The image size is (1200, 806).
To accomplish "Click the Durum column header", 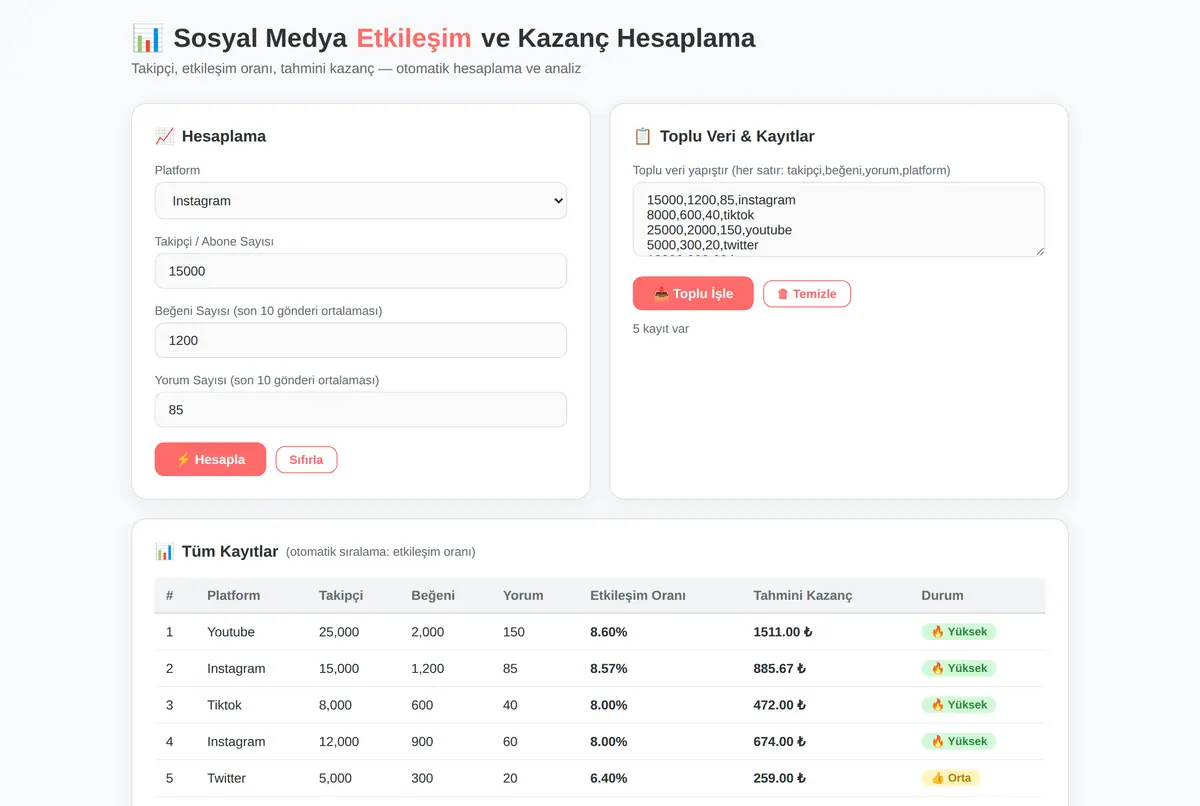I will [x=942, y=595].
